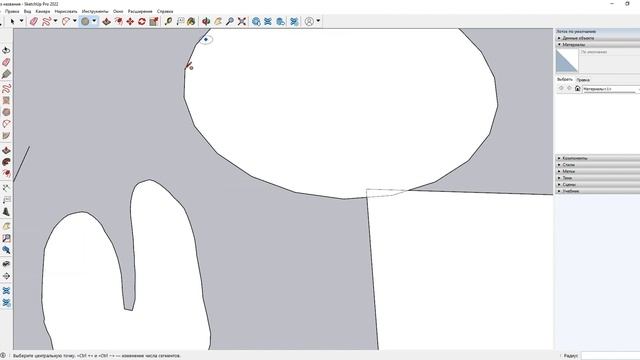
Task: Select the Tape Measure tool in top toolbar
Action: [168, 21]
